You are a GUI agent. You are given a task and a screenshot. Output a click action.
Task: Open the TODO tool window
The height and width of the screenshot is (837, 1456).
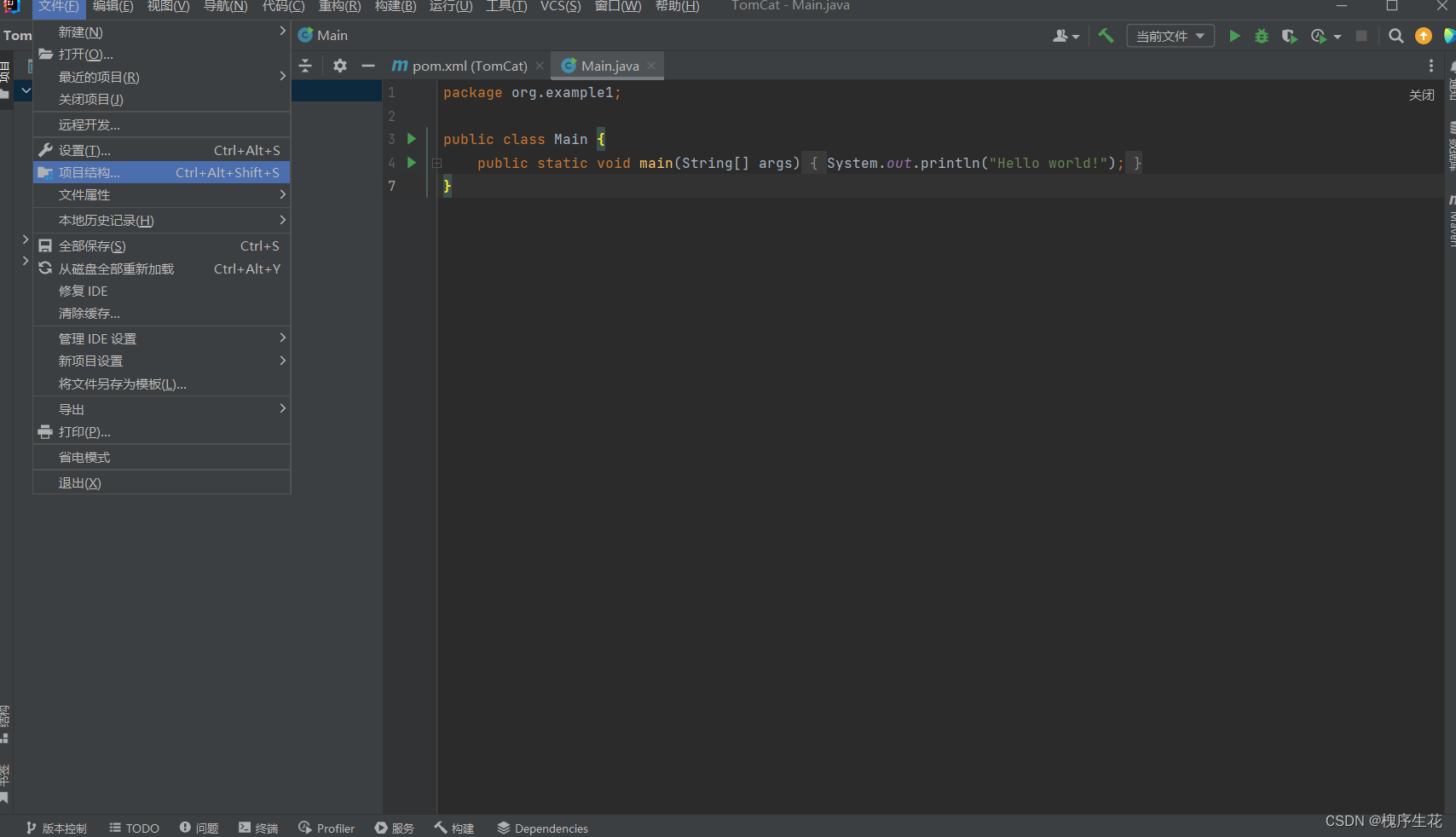(135, 828)
